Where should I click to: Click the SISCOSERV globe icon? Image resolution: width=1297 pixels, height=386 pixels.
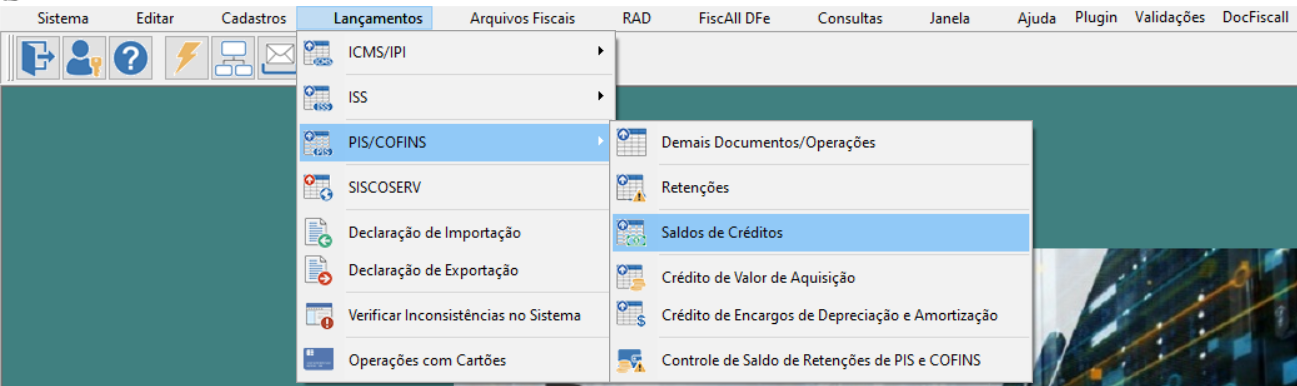coord(318,188)
